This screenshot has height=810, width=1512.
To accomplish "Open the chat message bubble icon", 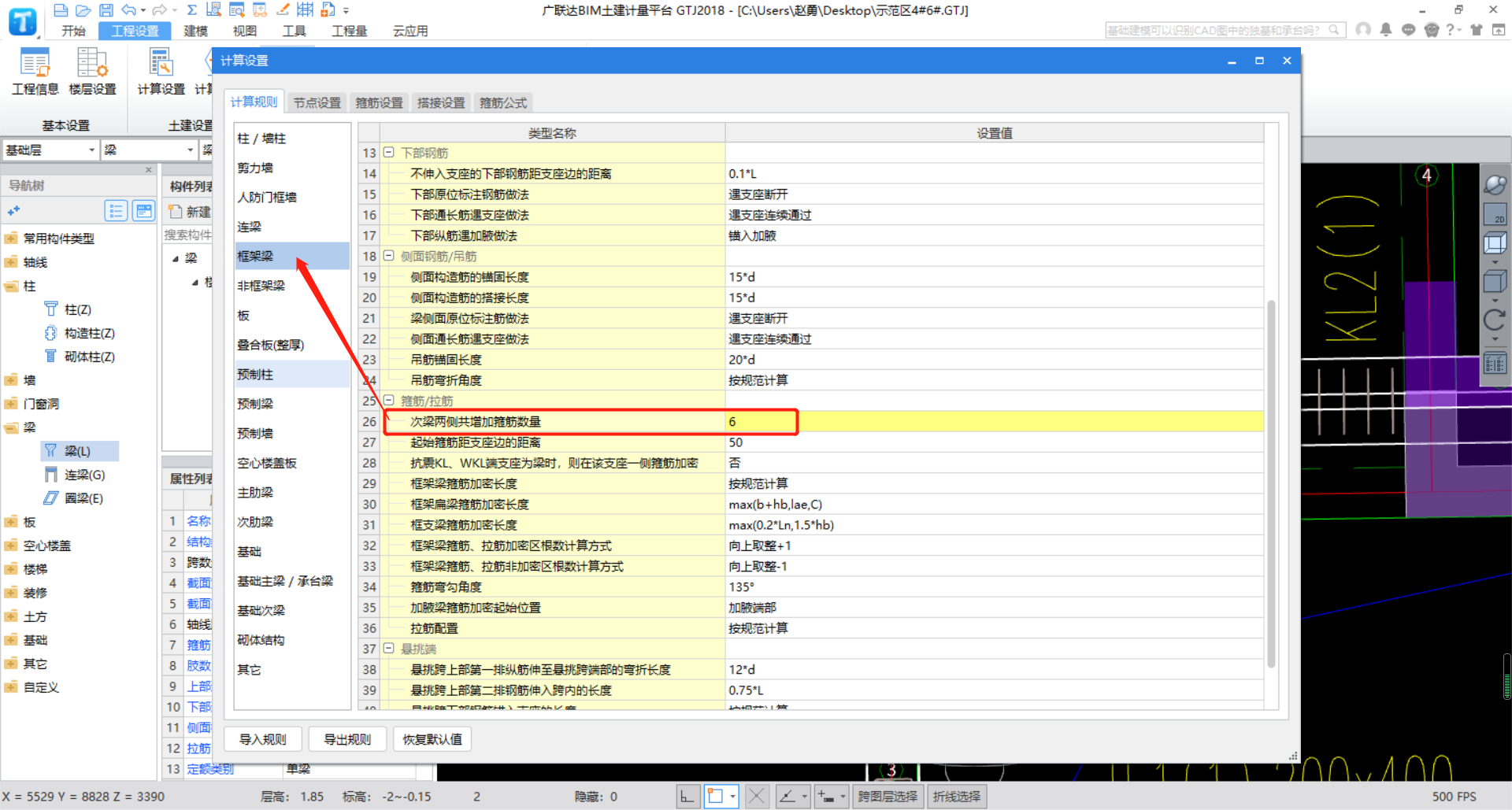I will 1409,30.
